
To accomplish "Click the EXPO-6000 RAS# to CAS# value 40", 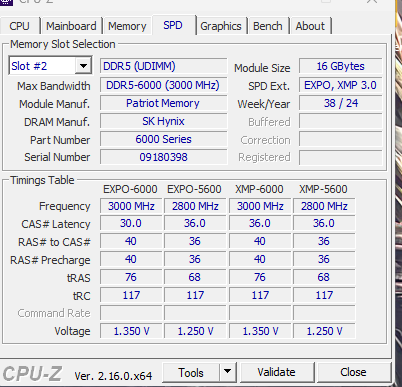I will (131, 241).
